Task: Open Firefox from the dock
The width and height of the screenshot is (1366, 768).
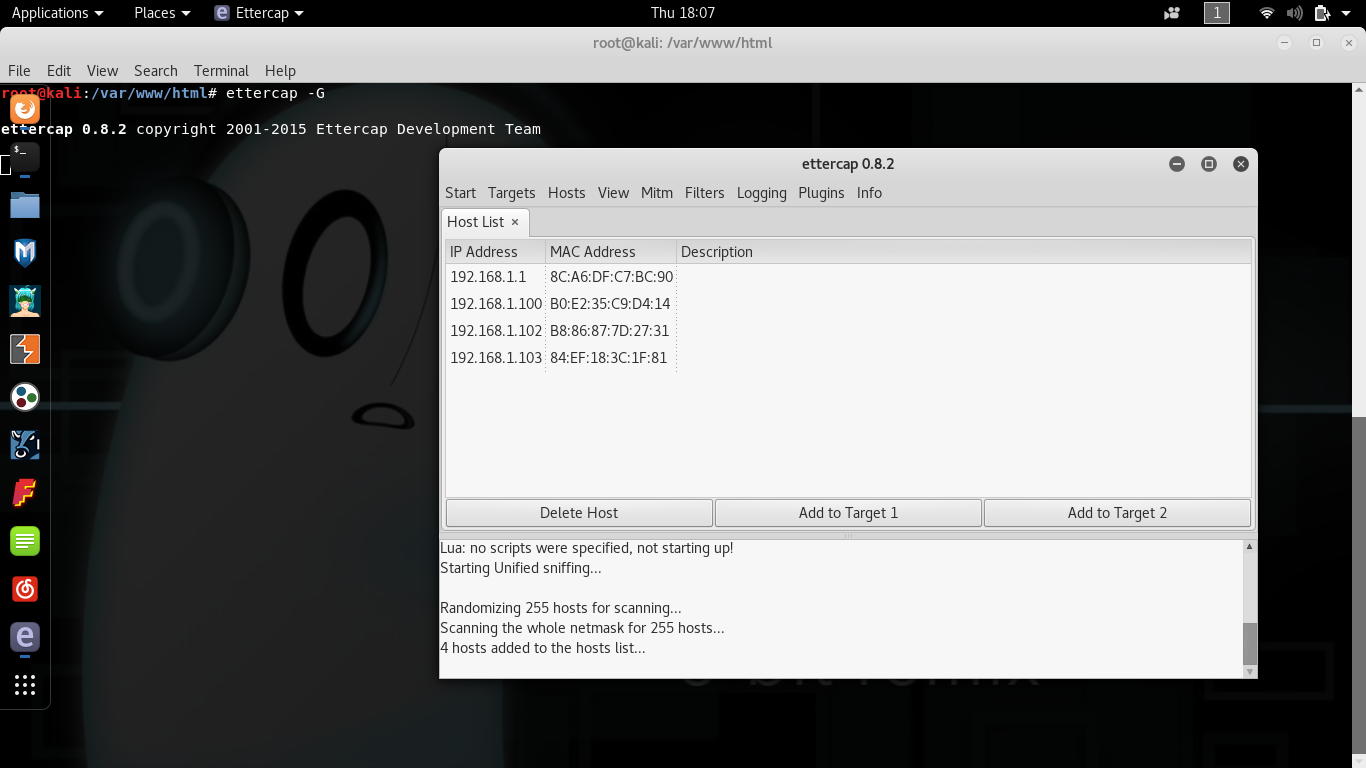Action: 25,108
